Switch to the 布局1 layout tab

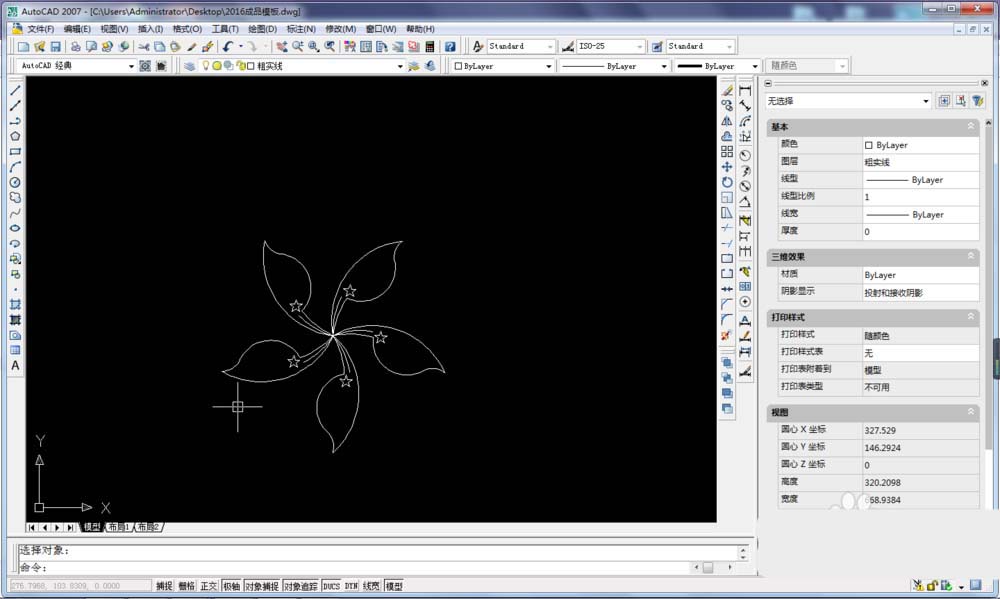pyautogui.click(x=117, y=525)
